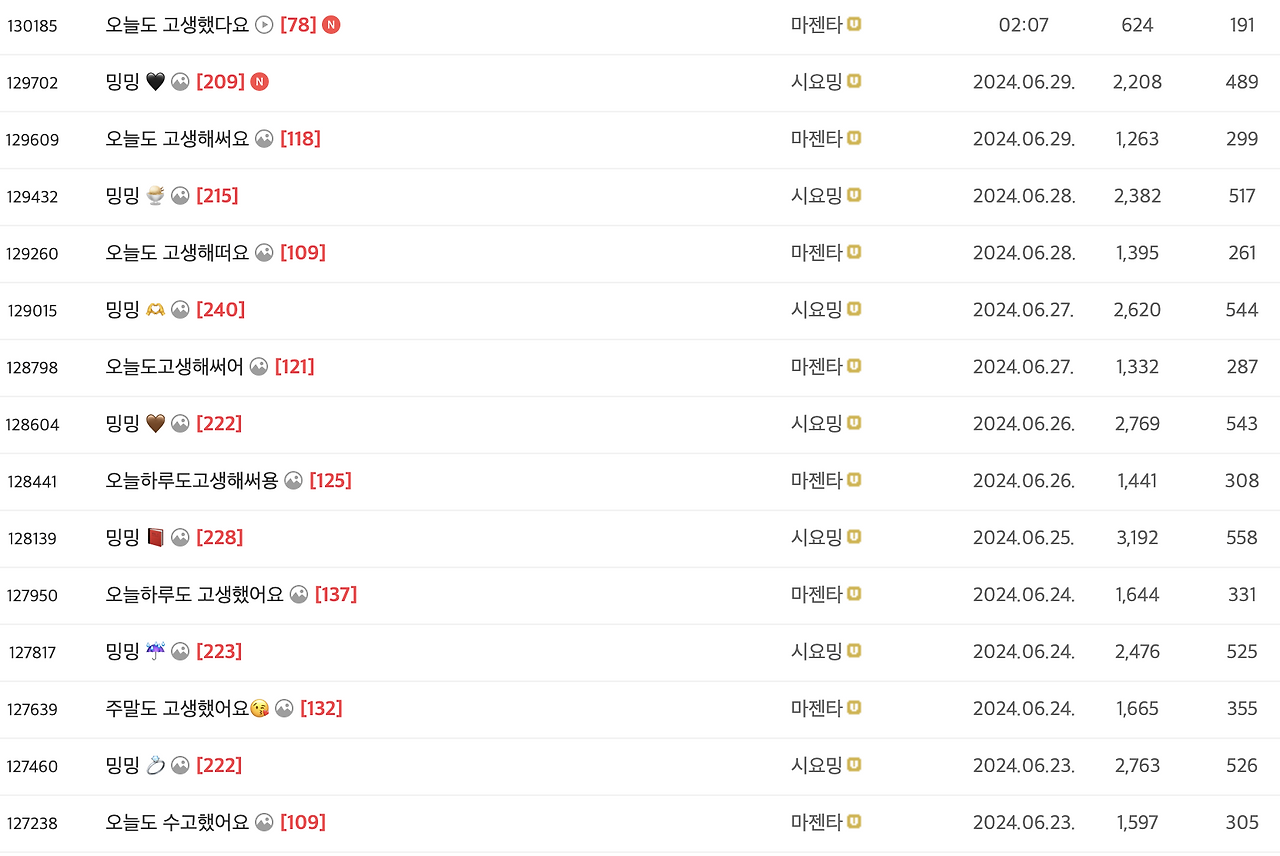The height and width of the screenshot is (856, 1280).
Task: Click the image icon on post 127639
Action: click(284, 709)
